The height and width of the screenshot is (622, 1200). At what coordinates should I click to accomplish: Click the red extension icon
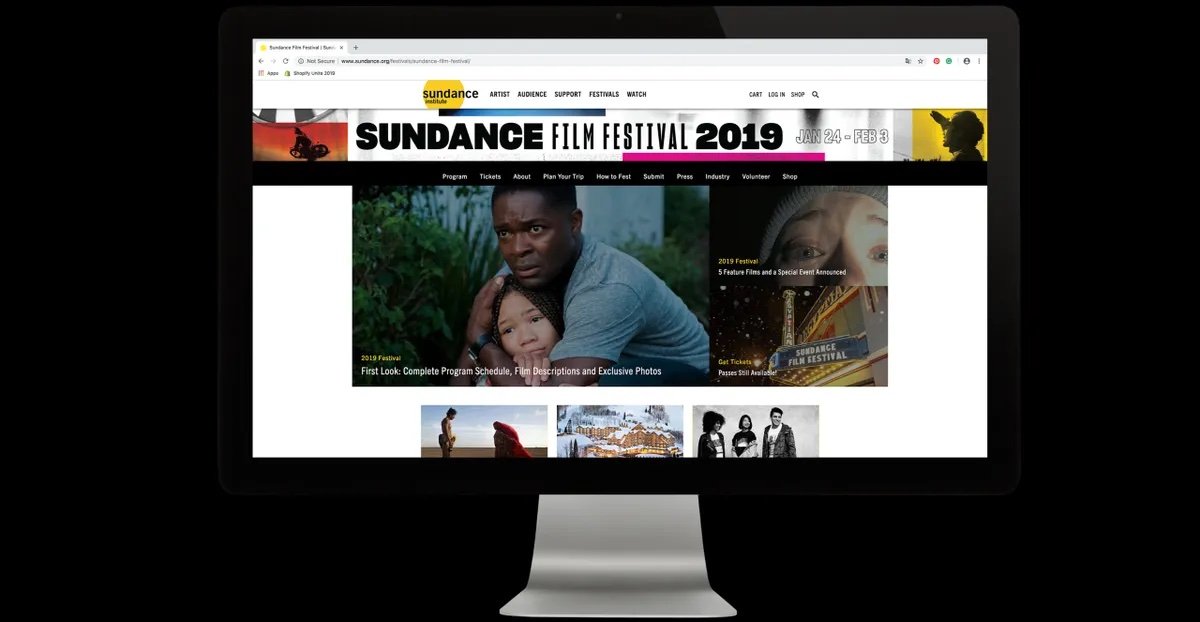pos(937,61)
